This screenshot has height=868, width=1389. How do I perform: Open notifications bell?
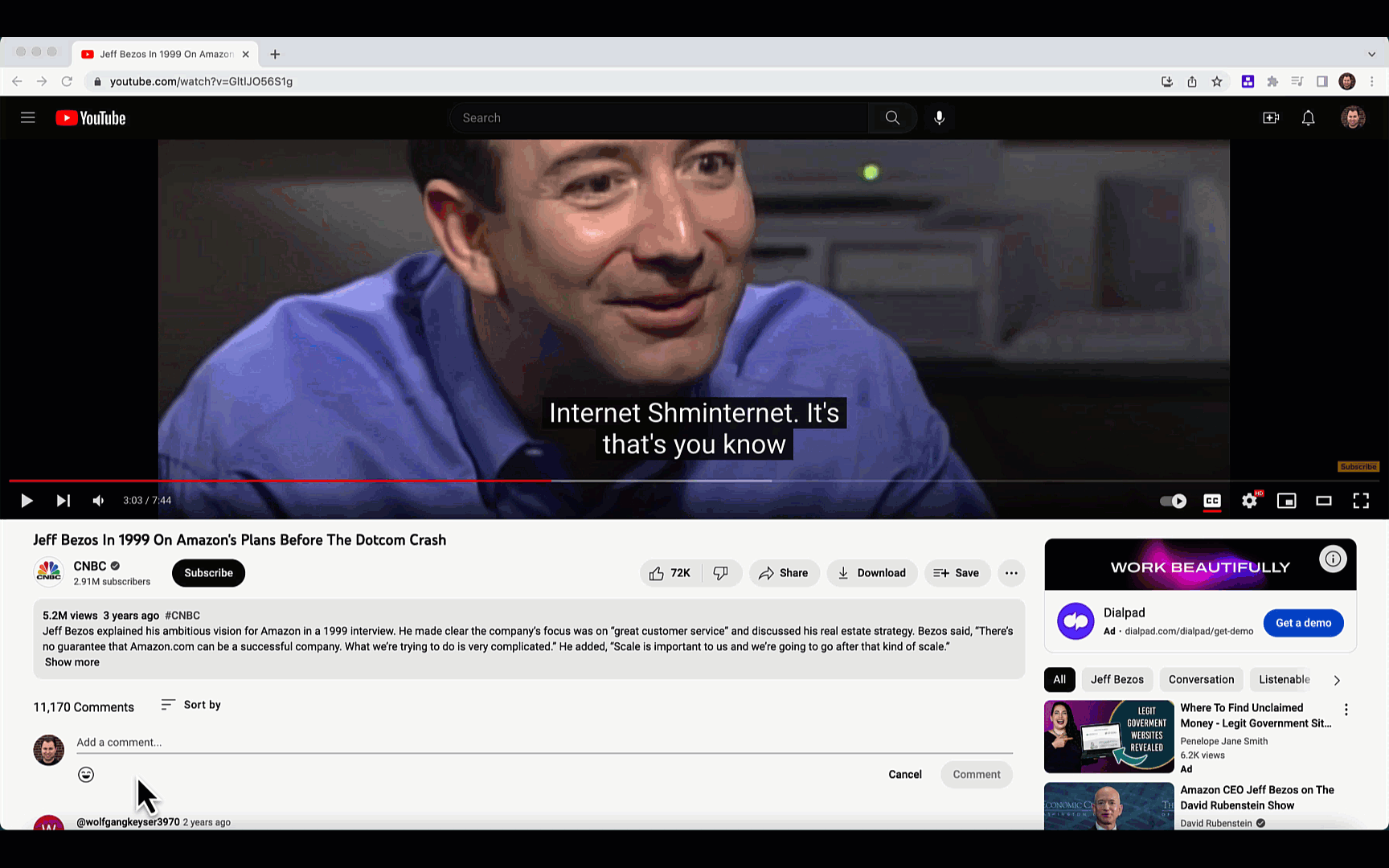tap(1309, 118)
